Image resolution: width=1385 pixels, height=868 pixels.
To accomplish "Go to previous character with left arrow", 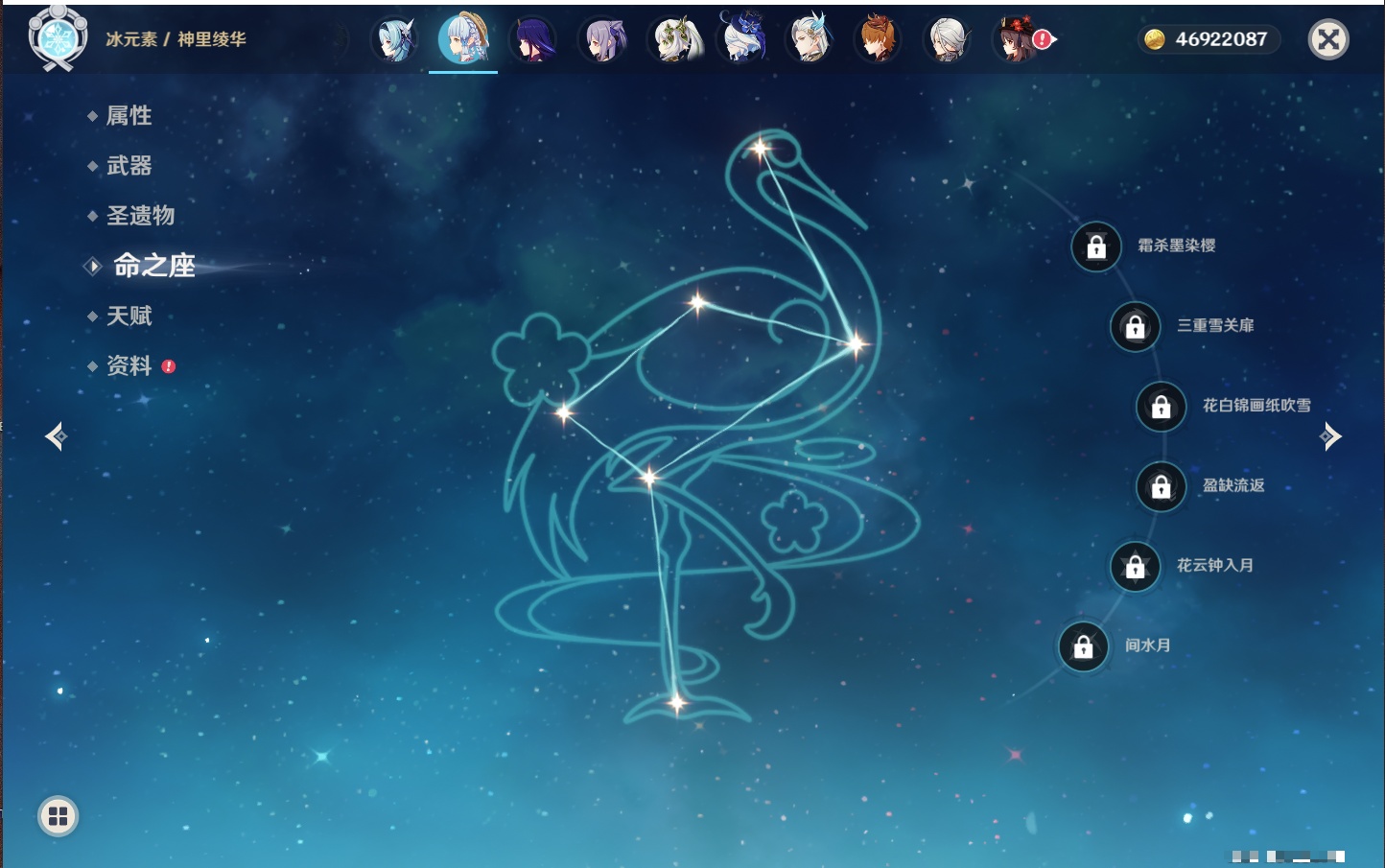I will [x=56, y=436].
